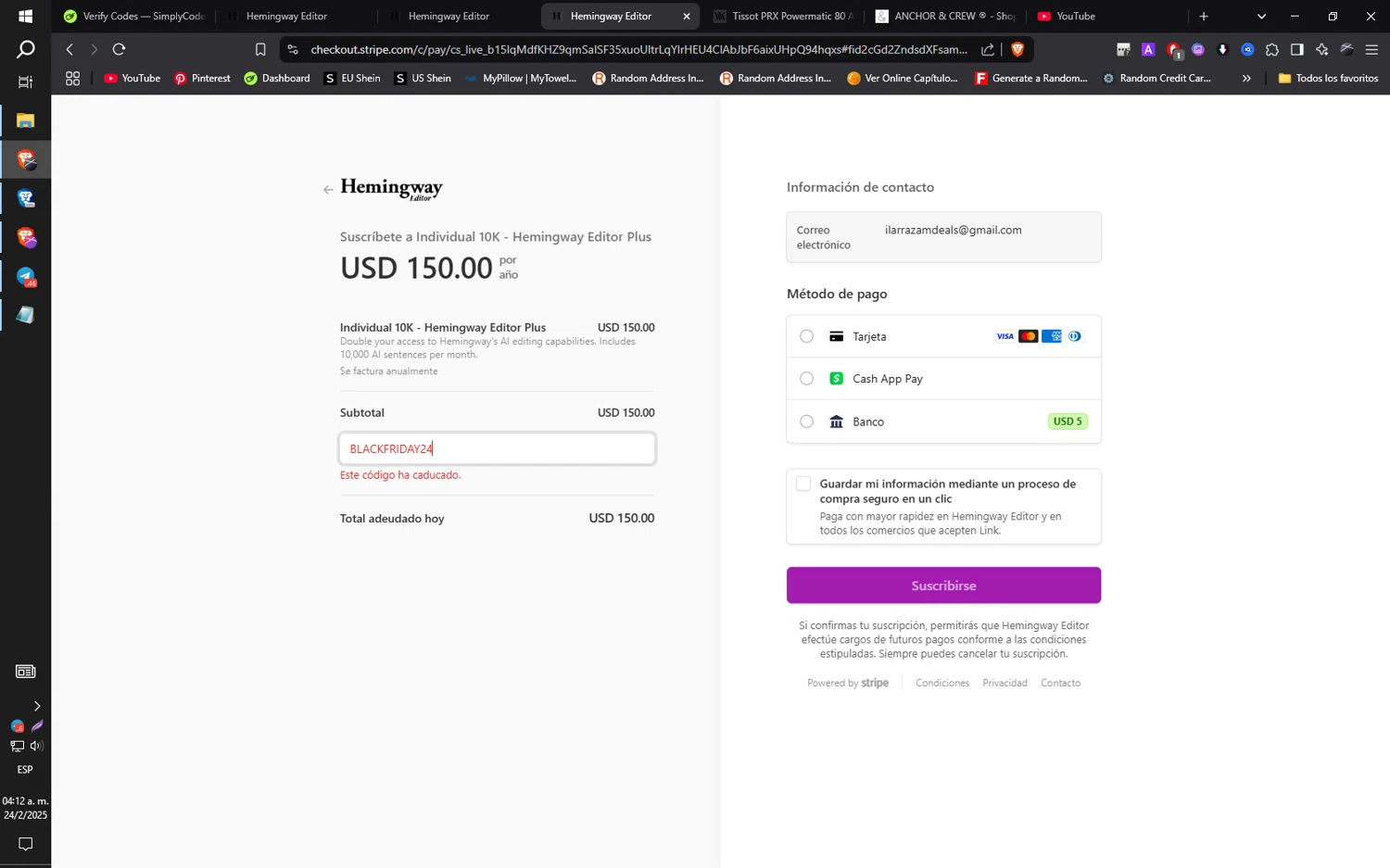Switch to Tissot PRX Powermatic 80 tab
This screenshot has height=868, width=1390.
783,16
